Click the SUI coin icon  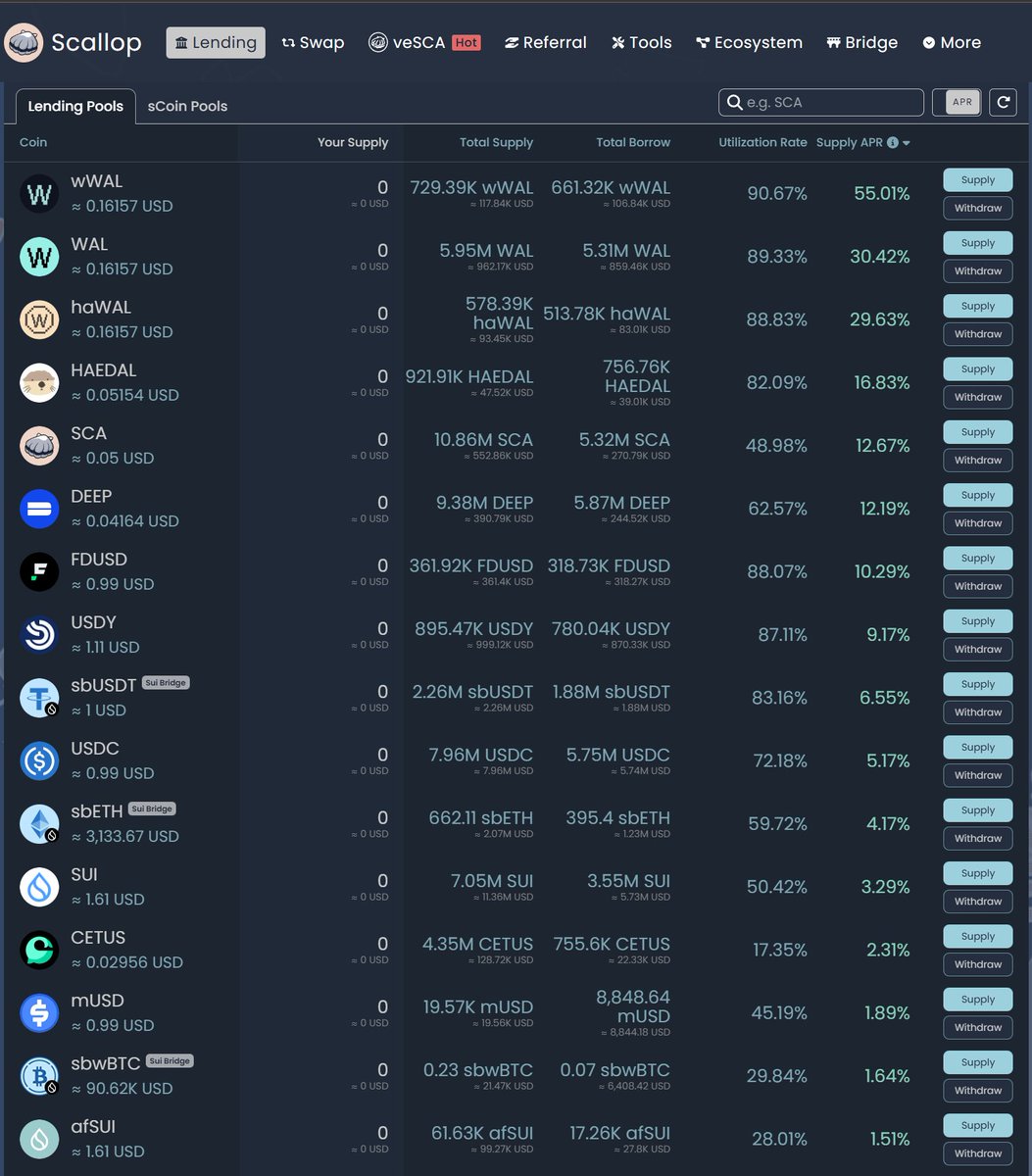(x=39, y=887)
